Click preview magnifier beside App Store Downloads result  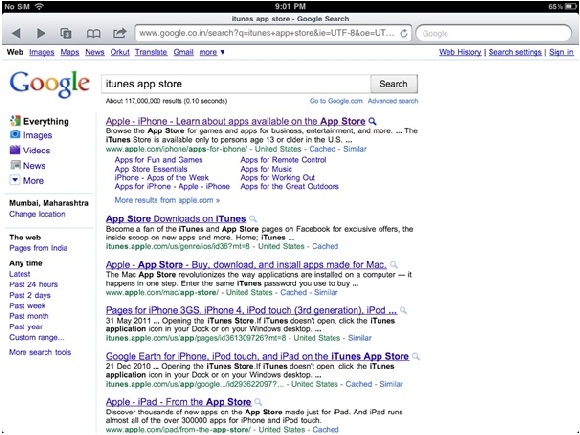[253, 219]
